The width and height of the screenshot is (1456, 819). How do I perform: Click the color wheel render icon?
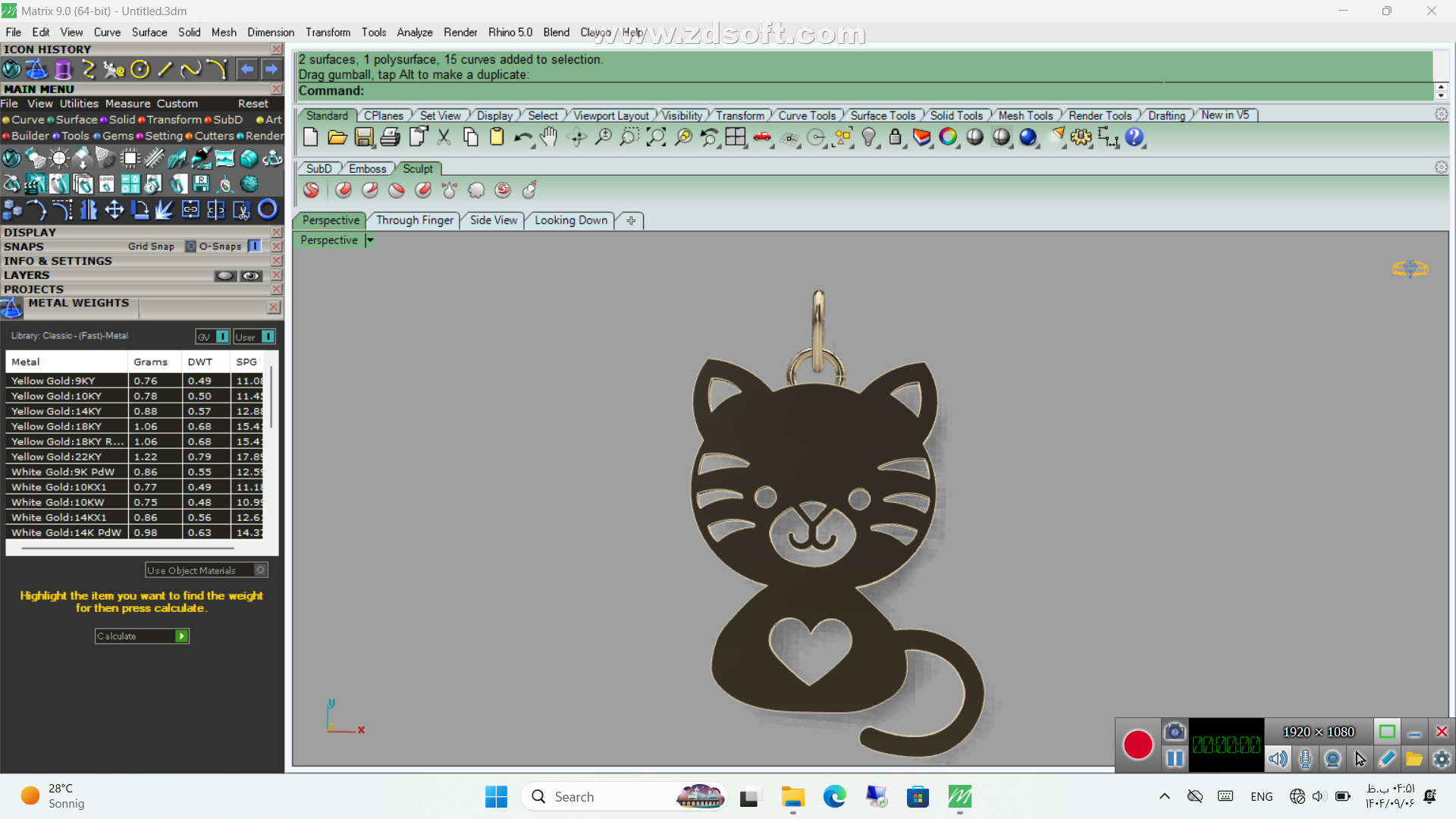tap(948, 137)
